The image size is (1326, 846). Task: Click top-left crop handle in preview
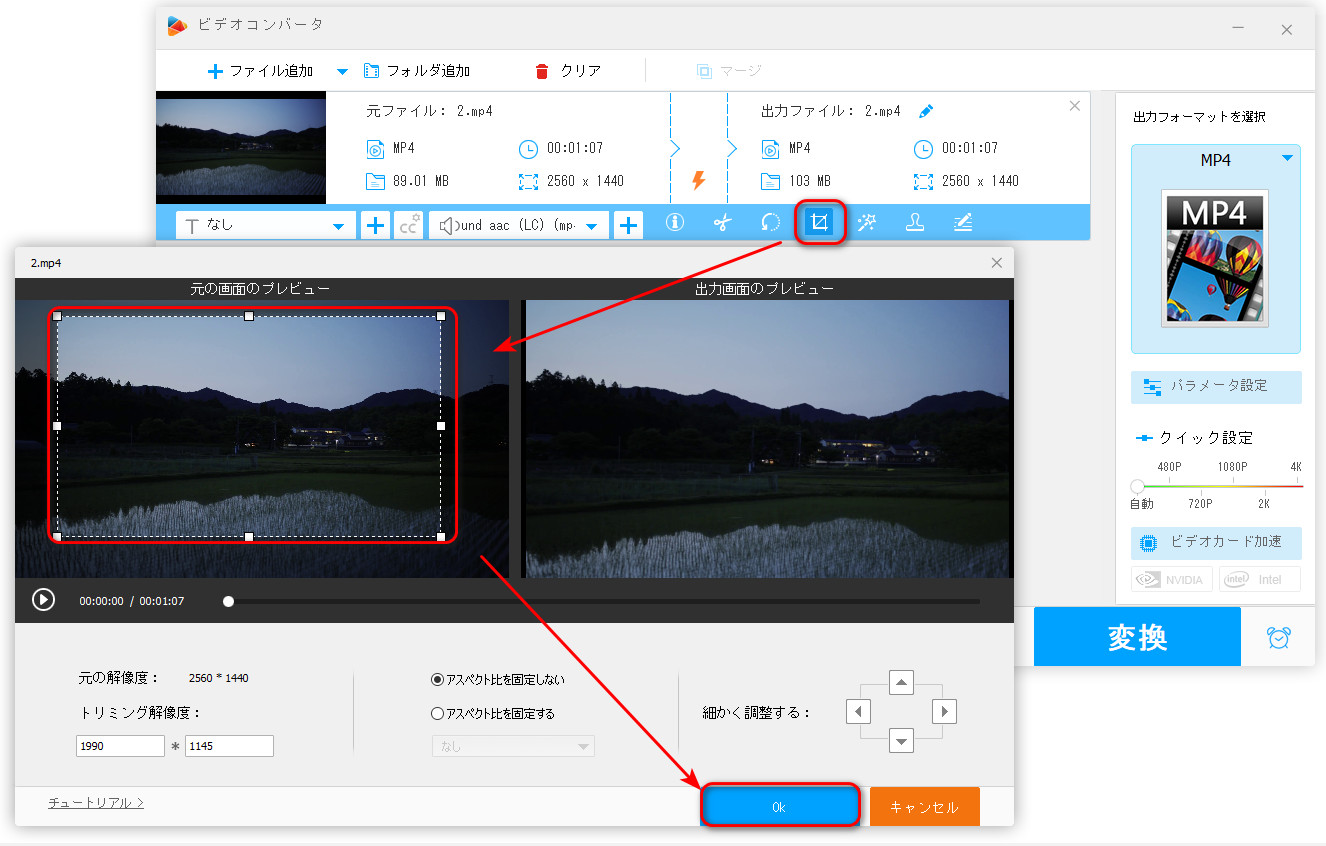pos(57,316)
